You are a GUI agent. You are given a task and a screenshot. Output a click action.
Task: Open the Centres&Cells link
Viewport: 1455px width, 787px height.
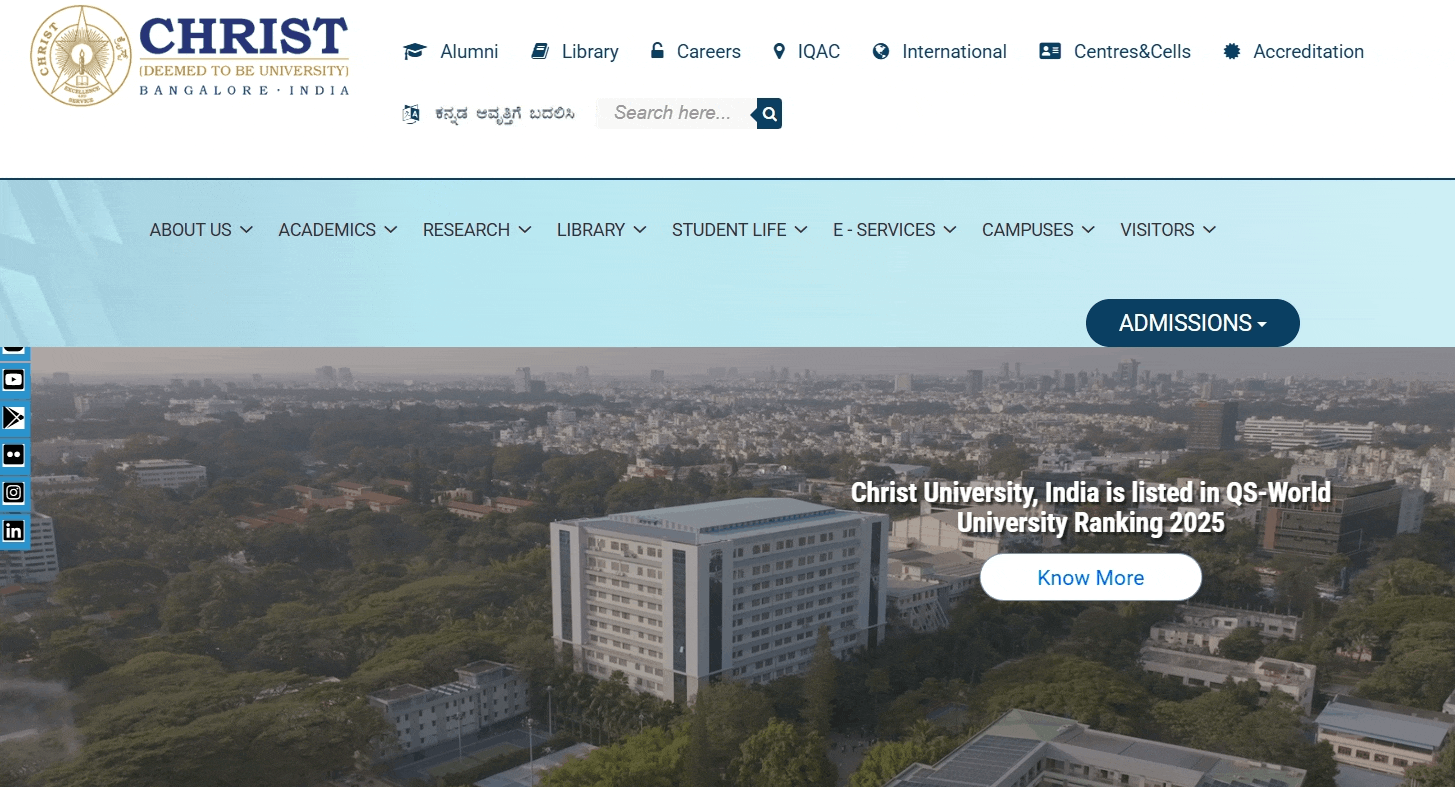pyautogui.click(x=1132, y=51)
